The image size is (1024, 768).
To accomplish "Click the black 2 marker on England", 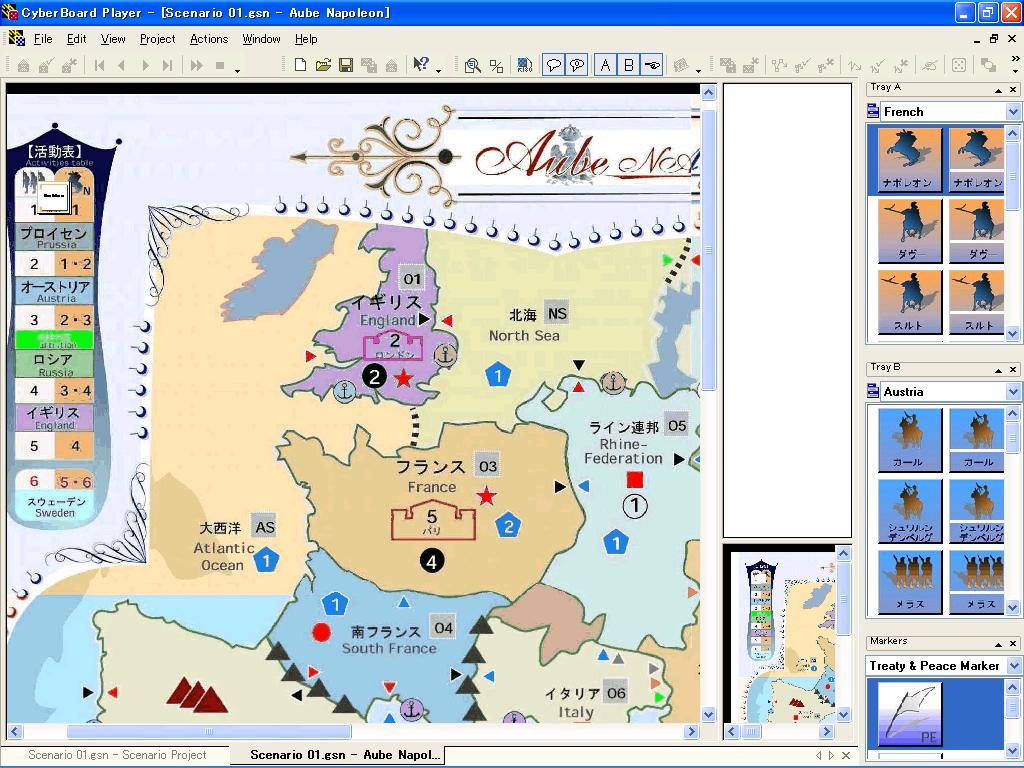I will click(x=374, y=376).
